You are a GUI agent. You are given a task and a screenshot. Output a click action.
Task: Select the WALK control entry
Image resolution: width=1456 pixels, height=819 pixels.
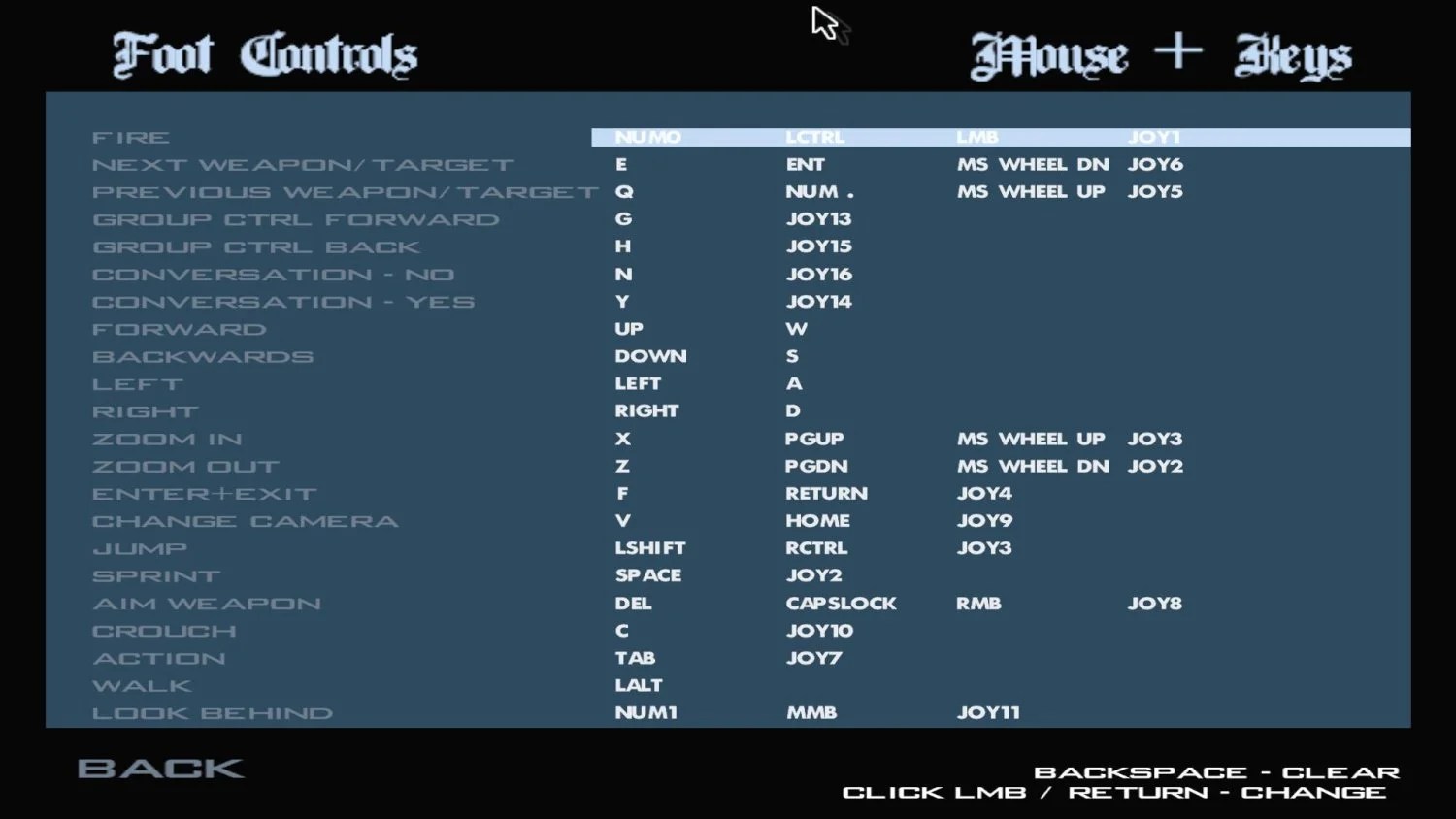(x=728, y=686)
